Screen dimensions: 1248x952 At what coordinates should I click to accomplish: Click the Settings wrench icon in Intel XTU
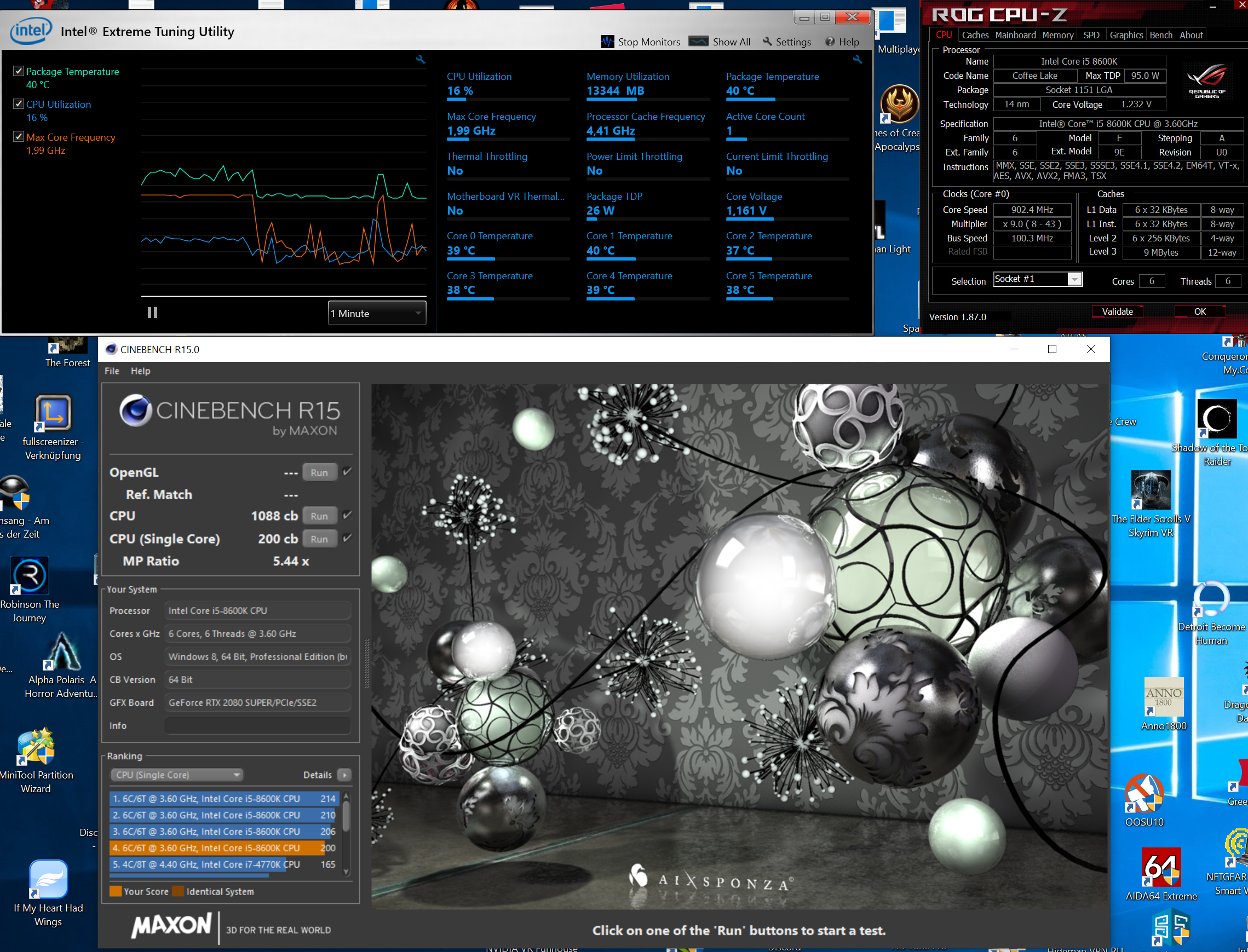pos(768,42)
